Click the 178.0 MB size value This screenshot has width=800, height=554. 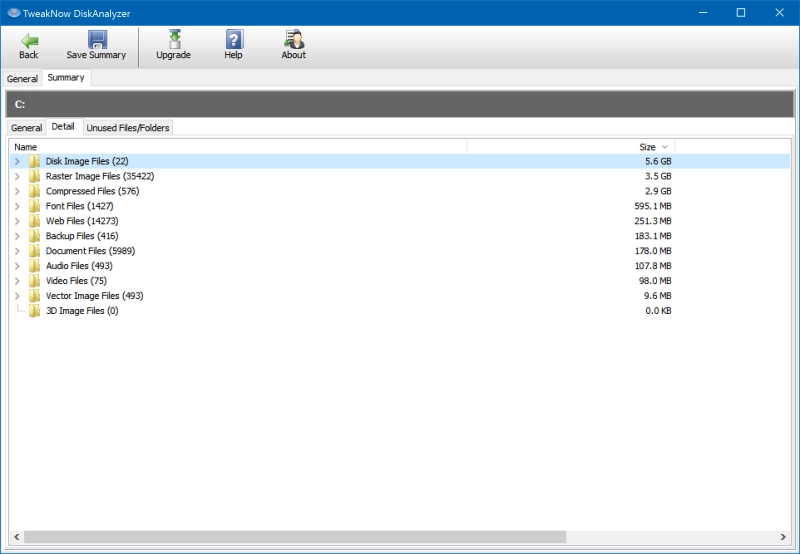coord(653,251)
